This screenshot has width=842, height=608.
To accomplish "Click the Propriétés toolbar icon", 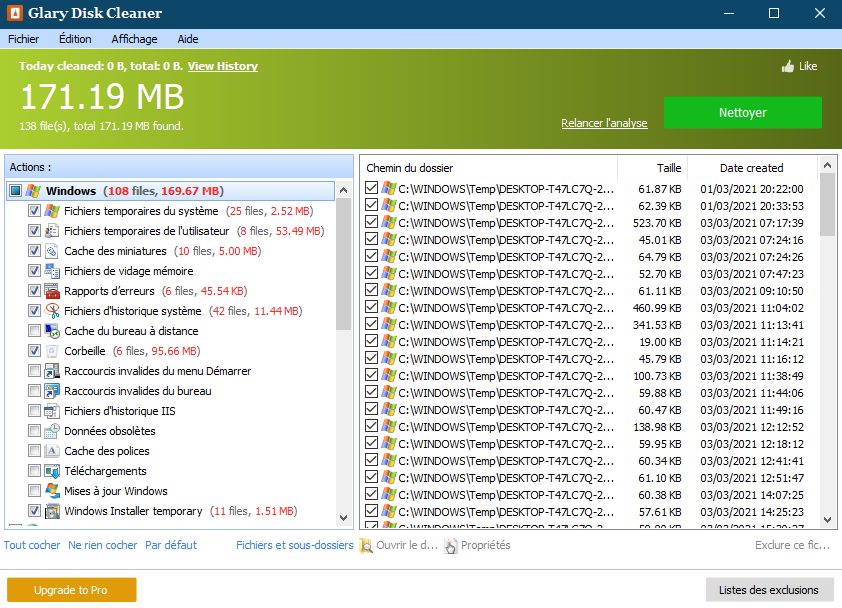I will (x=451, y=546).
